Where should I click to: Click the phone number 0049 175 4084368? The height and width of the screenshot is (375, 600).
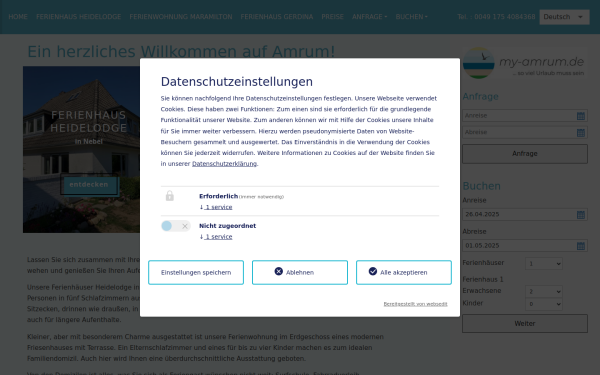[x=505, y=17]
